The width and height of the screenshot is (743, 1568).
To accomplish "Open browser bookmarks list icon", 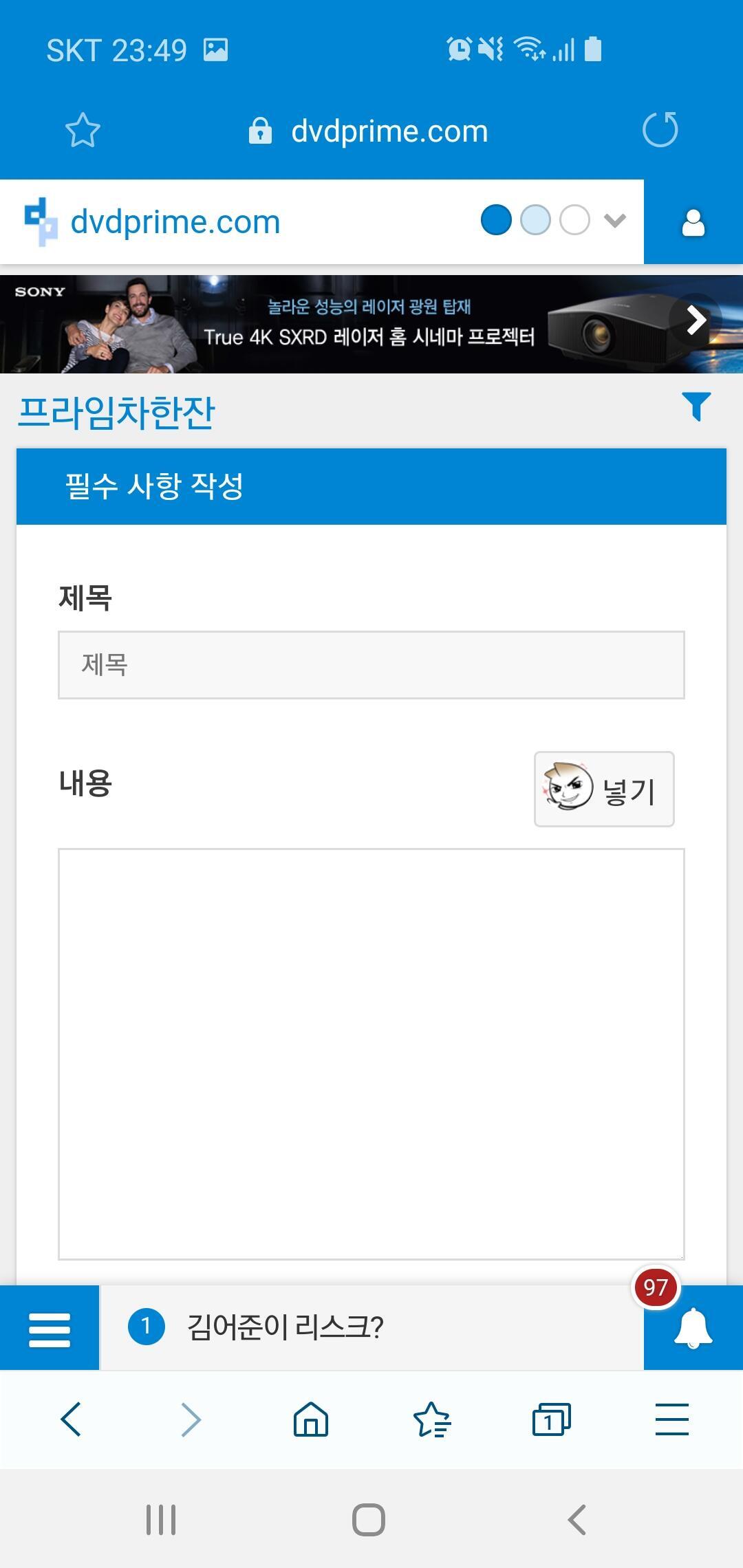I will [x=431, y=1419].
